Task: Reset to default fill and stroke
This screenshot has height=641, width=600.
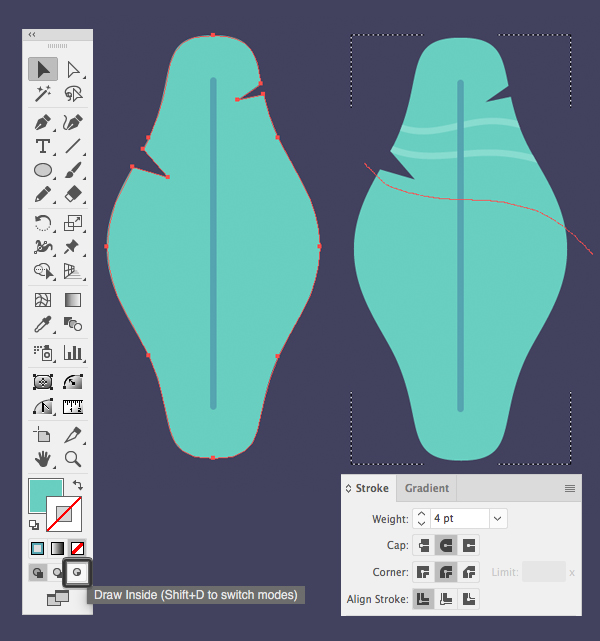Action: click(x=34, y=524)
